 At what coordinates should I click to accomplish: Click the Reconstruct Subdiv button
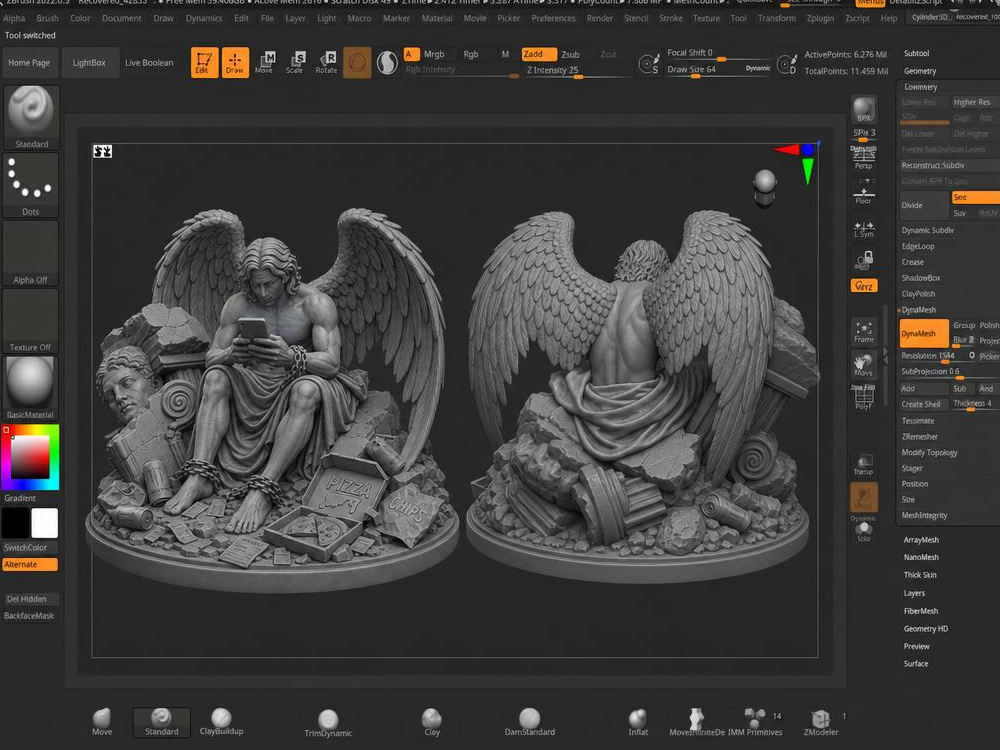950,165
